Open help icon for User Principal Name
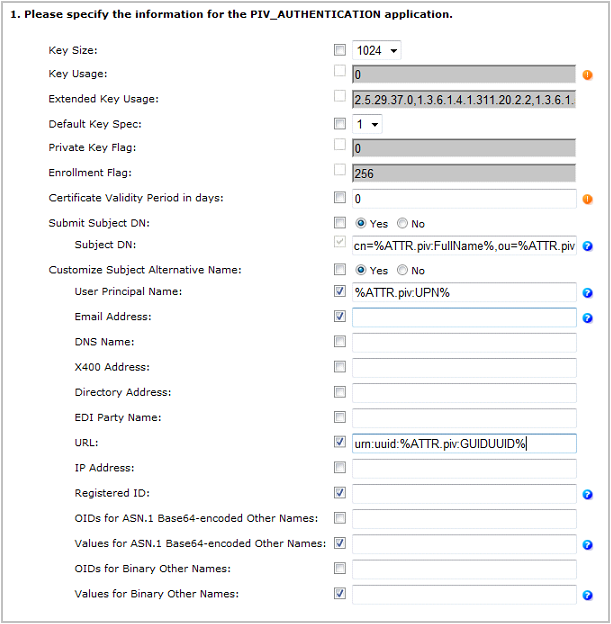611x624 pixels. click(588, 293)
